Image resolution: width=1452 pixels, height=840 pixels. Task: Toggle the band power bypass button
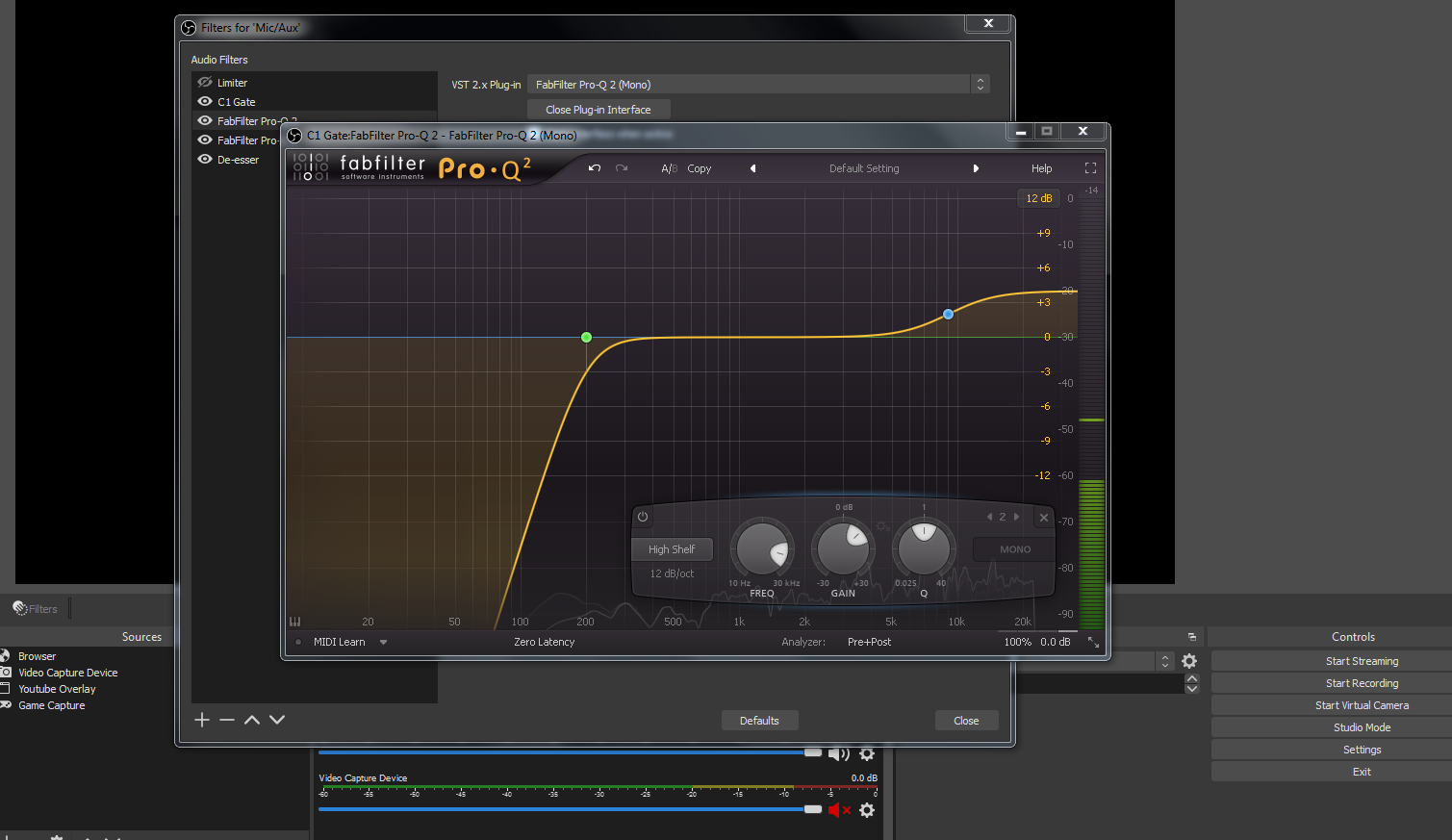[643, 517]
